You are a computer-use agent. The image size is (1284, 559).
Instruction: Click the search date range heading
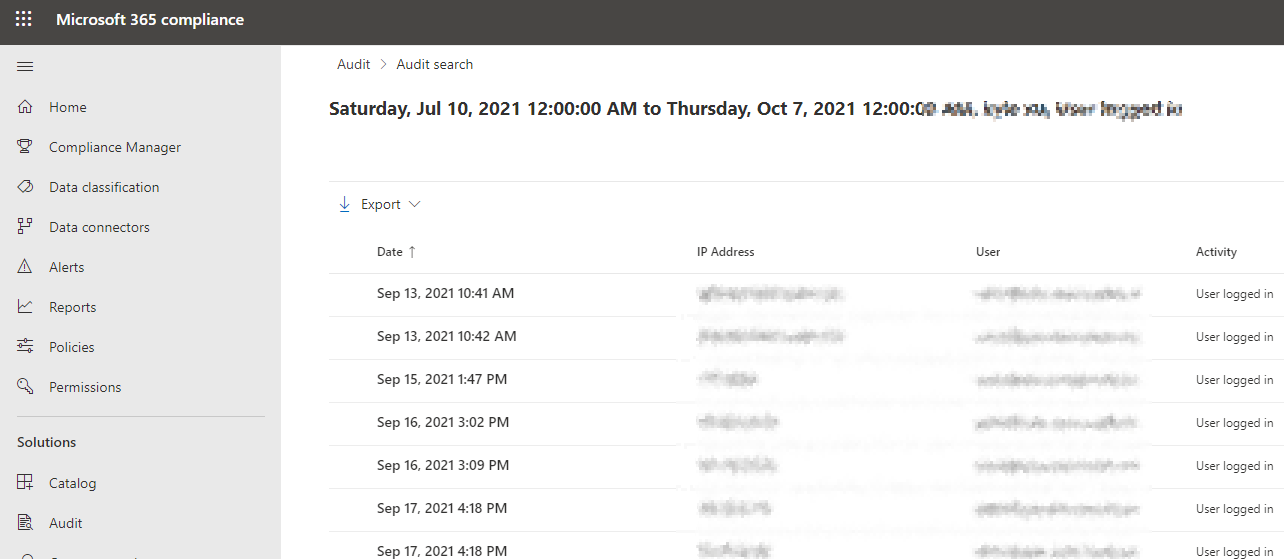(756, 109)
